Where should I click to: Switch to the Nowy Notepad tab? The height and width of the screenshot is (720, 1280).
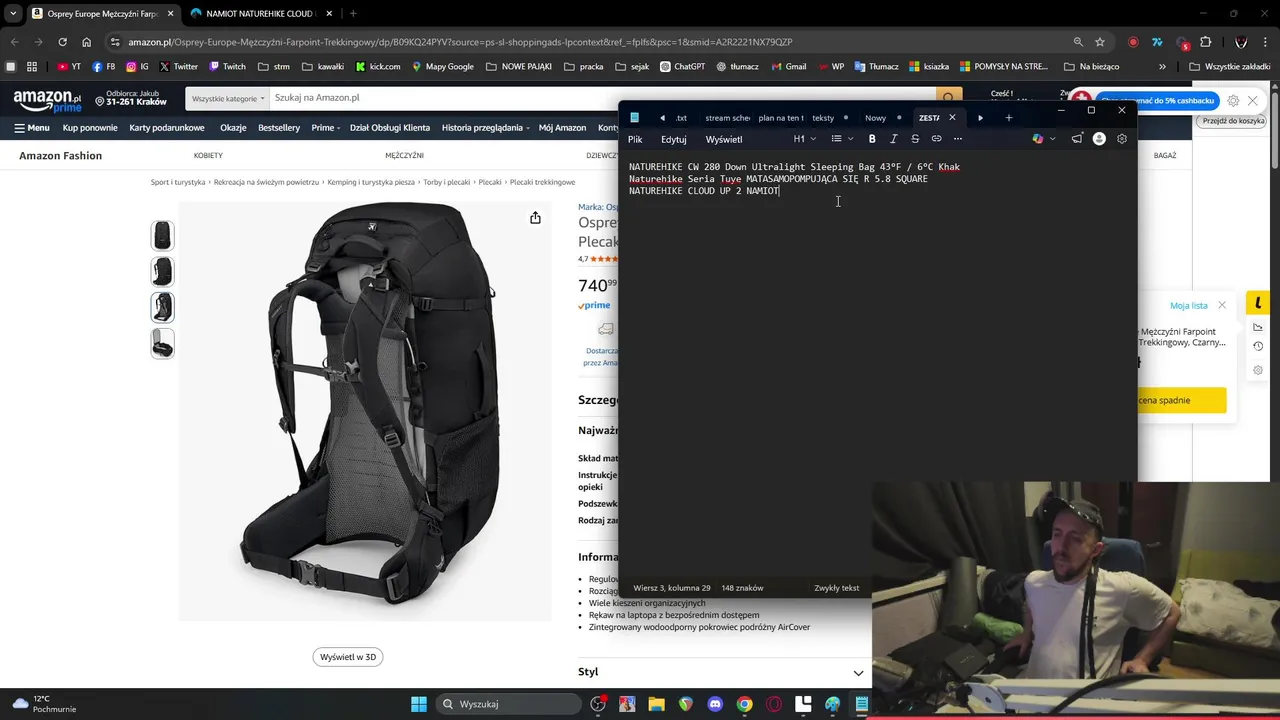tap(882, 118)
